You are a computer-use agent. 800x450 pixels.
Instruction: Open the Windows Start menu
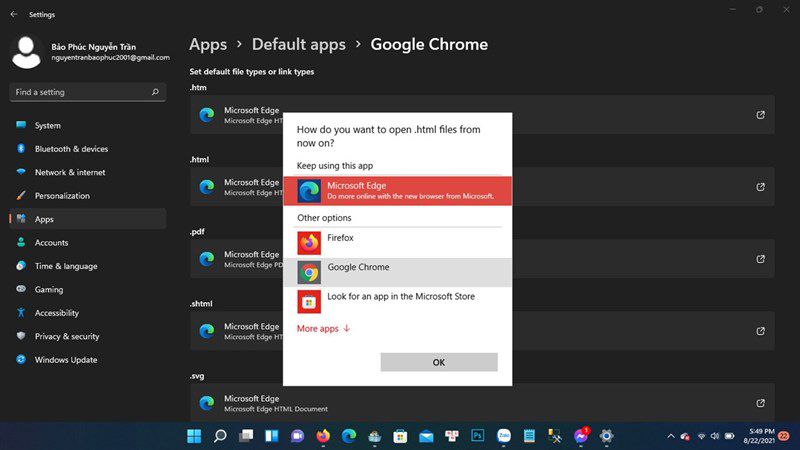coord(194,436)
